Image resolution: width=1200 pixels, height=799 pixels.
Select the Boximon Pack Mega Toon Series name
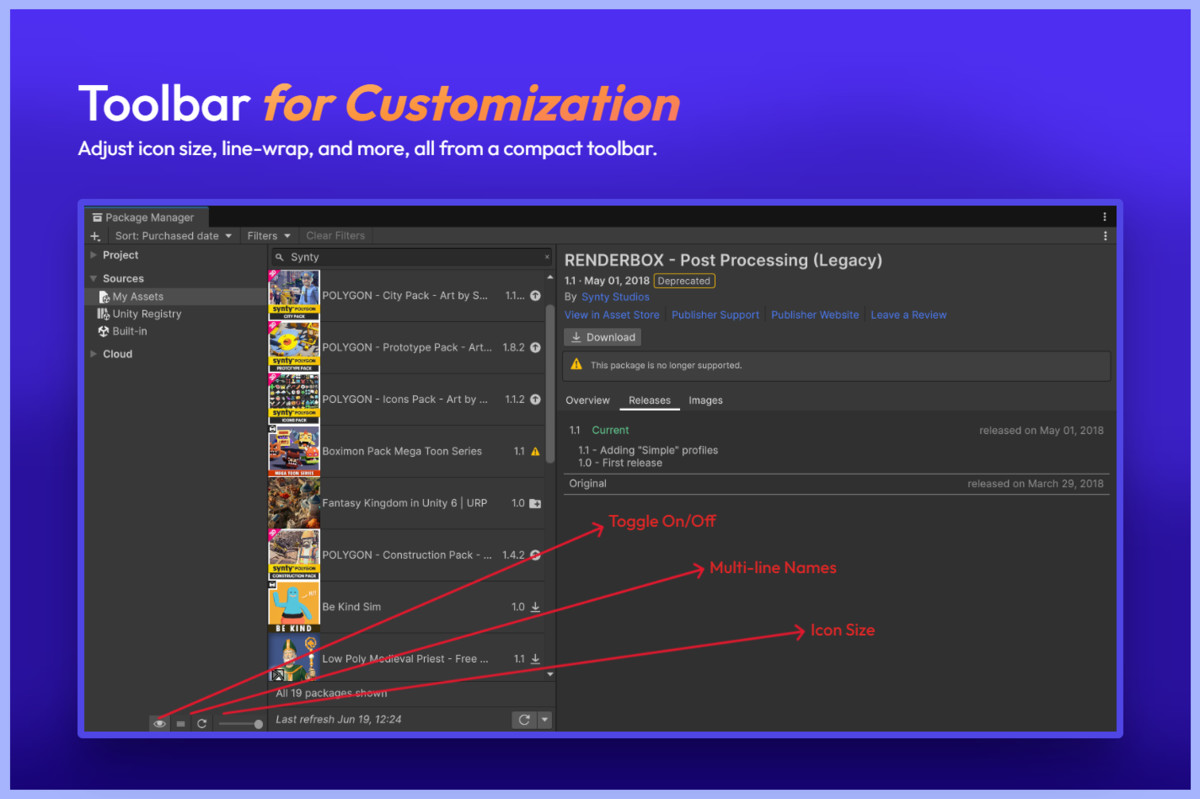[402, 451]
